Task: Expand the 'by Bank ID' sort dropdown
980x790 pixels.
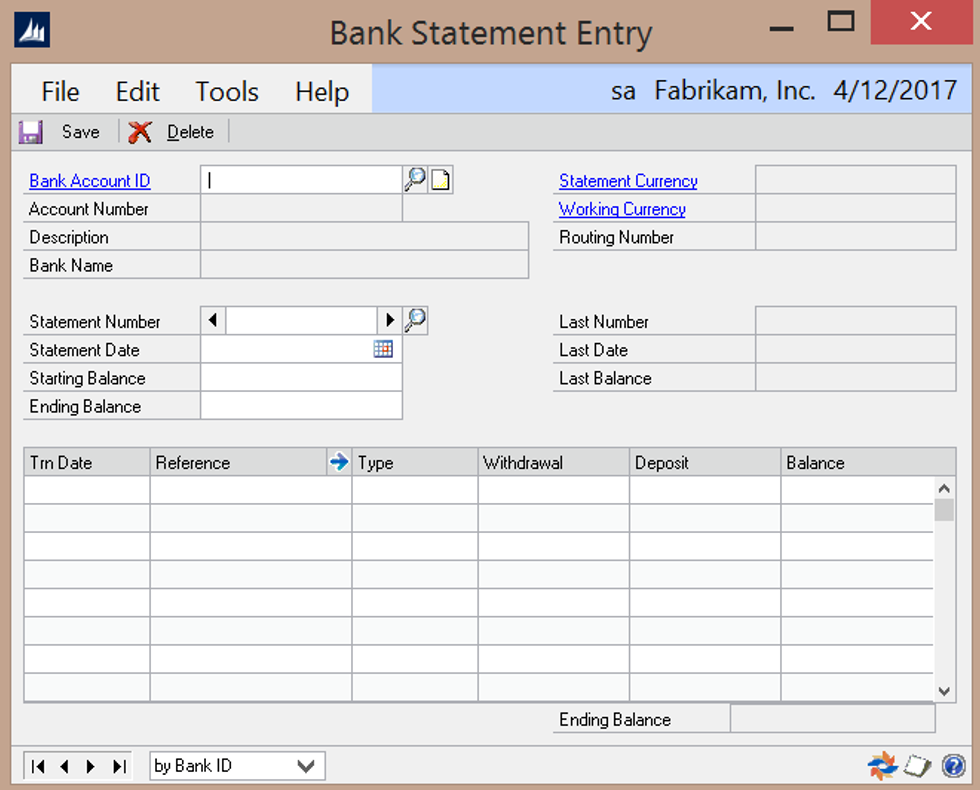Action: point(306,766)
